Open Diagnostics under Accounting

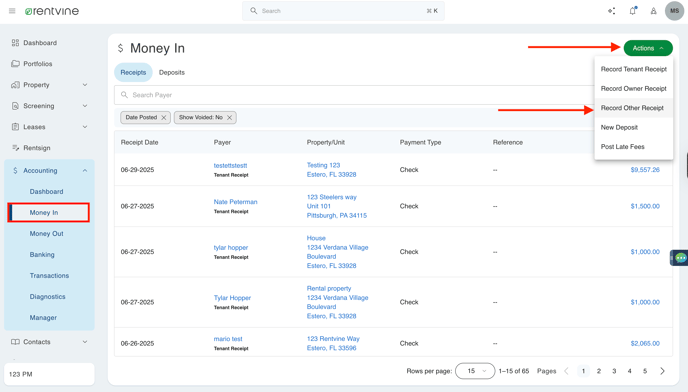click(x=47, y=297)
